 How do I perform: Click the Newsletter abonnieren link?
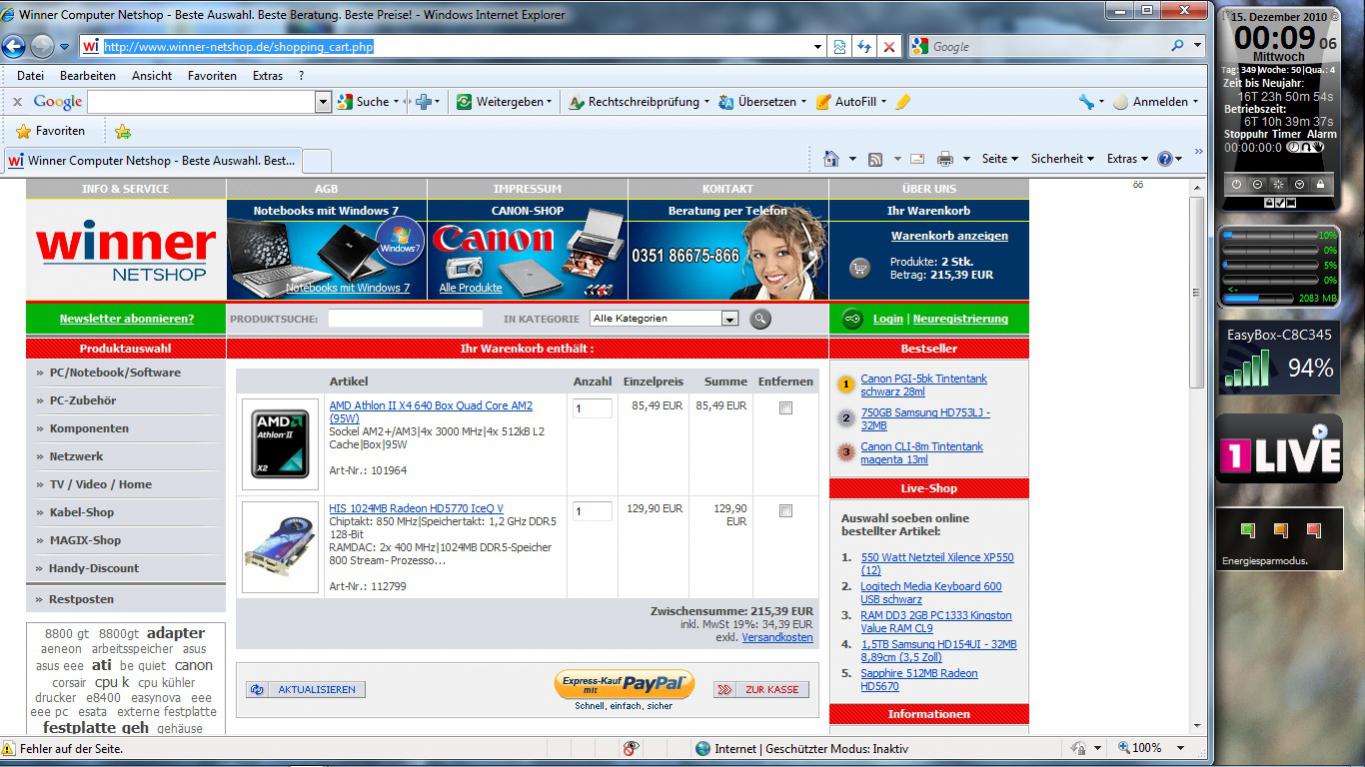(127, 319)
